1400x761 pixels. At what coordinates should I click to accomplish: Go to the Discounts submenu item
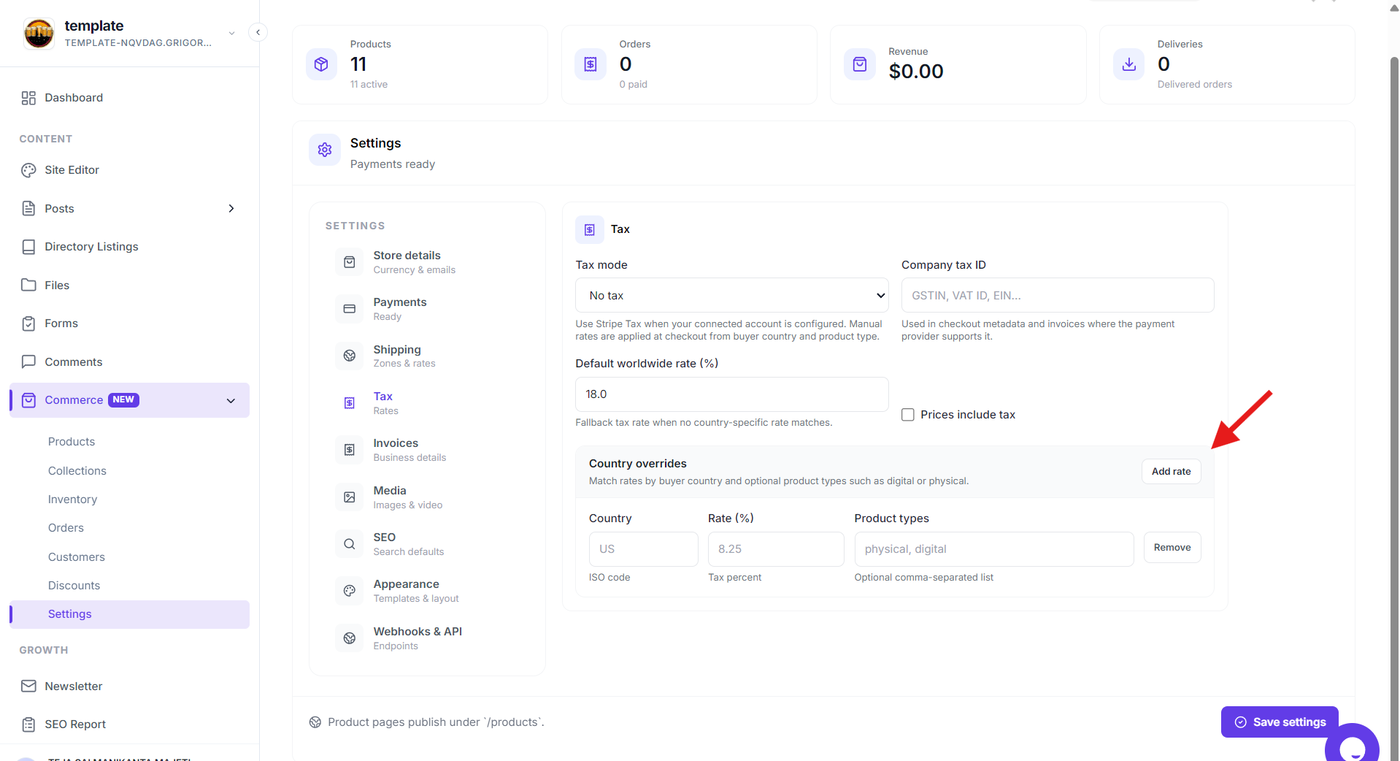click(74, 585)
